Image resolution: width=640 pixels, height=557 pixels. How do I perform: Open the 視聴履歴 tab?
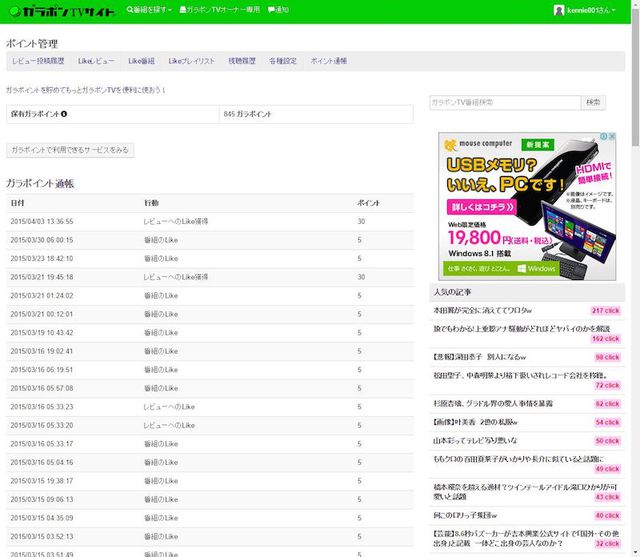pyautogui.click(x=242, y=61)
